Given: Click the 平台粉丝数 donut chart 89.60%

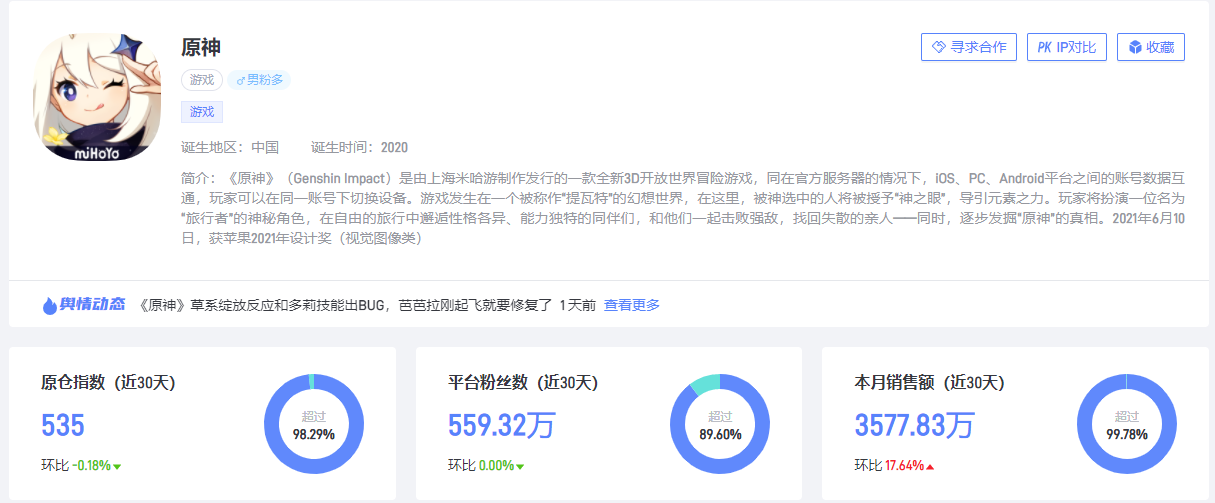Looking at the screenshot, I should pos(720,424).
